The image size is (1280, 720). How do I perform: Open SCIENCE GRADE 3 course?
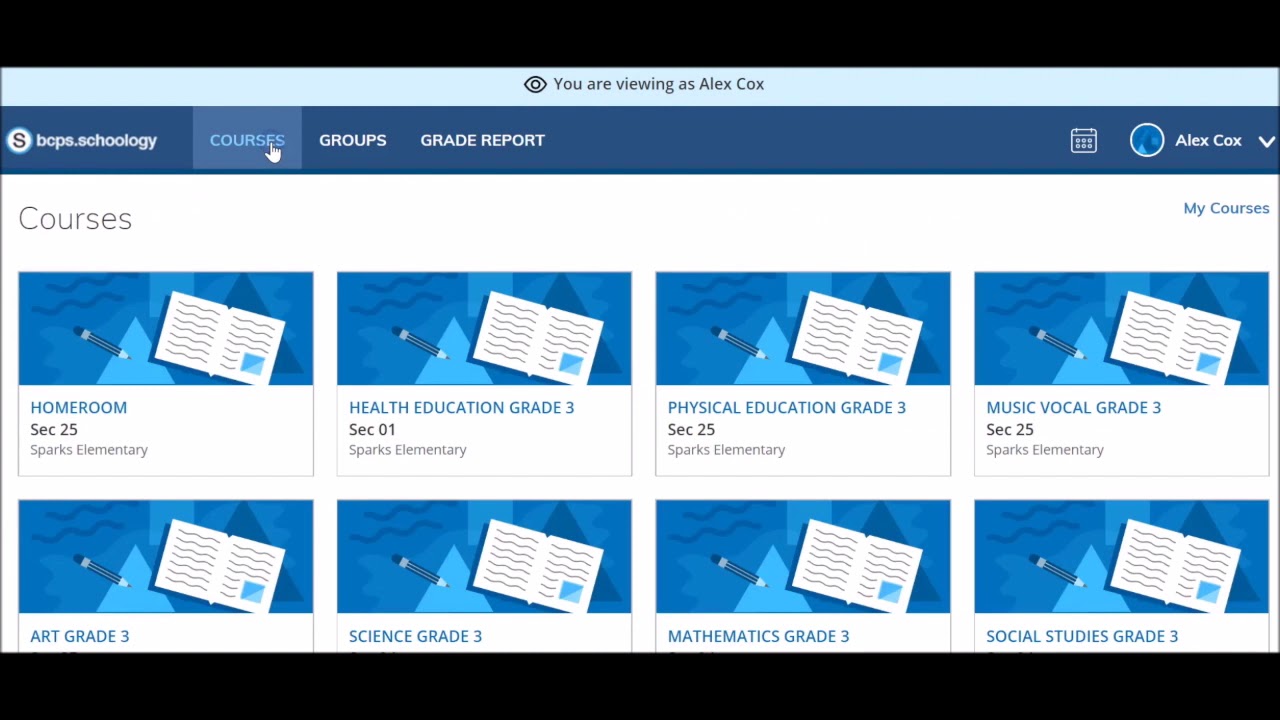coord(415,636)
